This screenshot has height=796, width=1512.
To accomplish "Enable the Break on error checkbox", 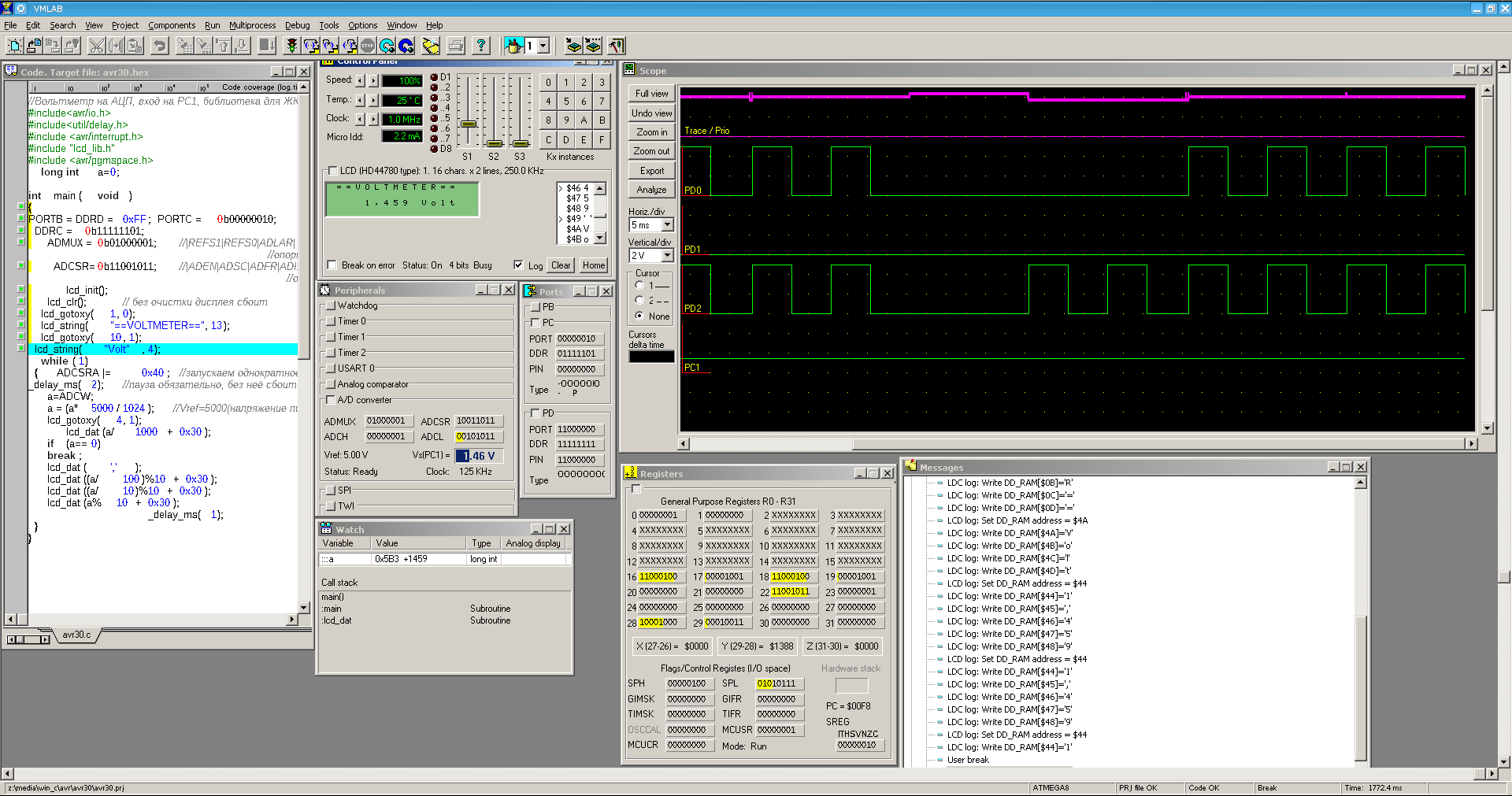I will (332, 265).
